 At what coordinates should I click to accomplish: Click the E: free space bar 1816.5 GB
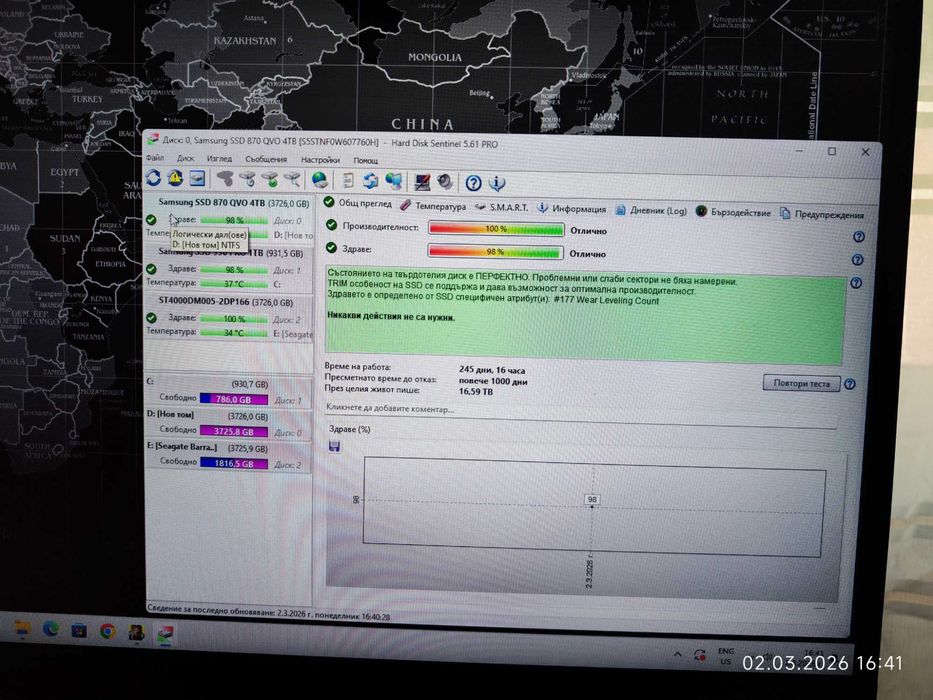(x=234, y=463)
